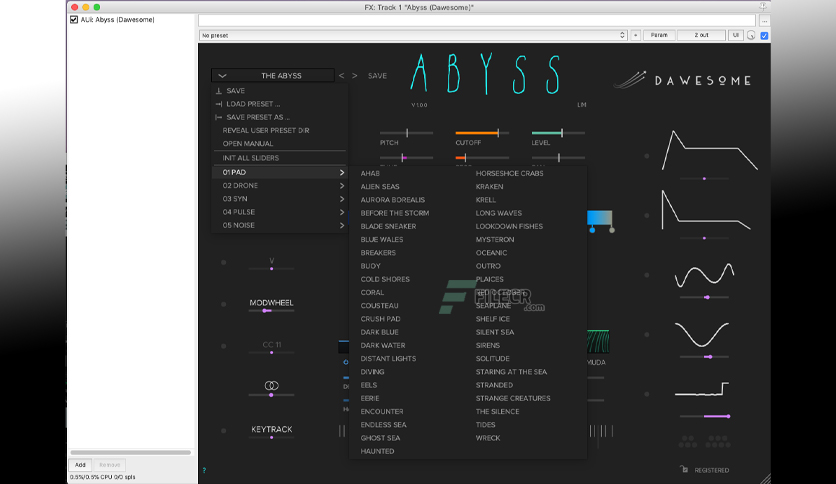Expand the 02 DRONE submenu
This screenshot has height=484, width=836.
(279, 185)
